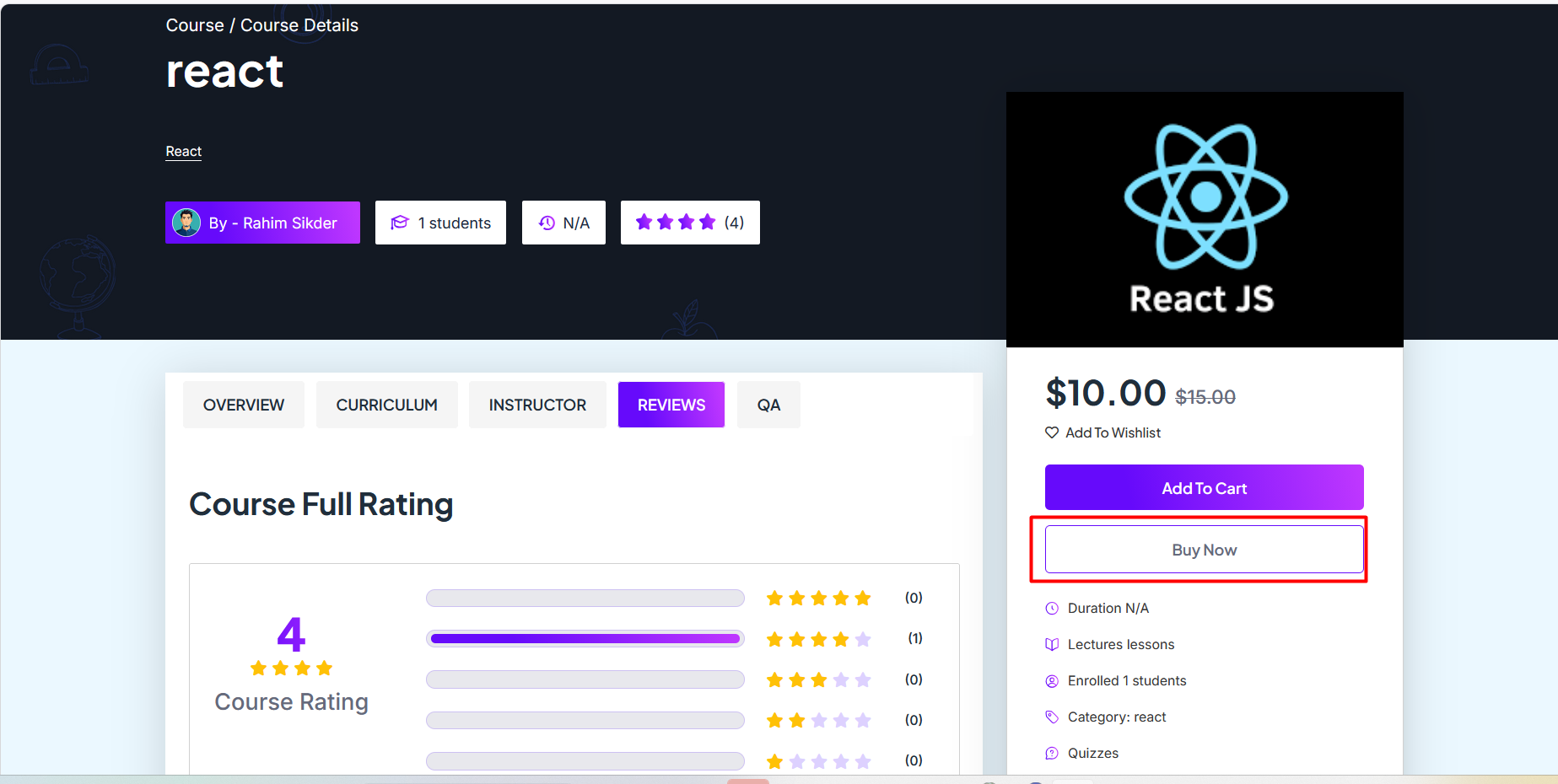The width and height of the screenshot is (1558, 784).
Task: Click the Course breadcrumb link
Action: coord(195,25)
